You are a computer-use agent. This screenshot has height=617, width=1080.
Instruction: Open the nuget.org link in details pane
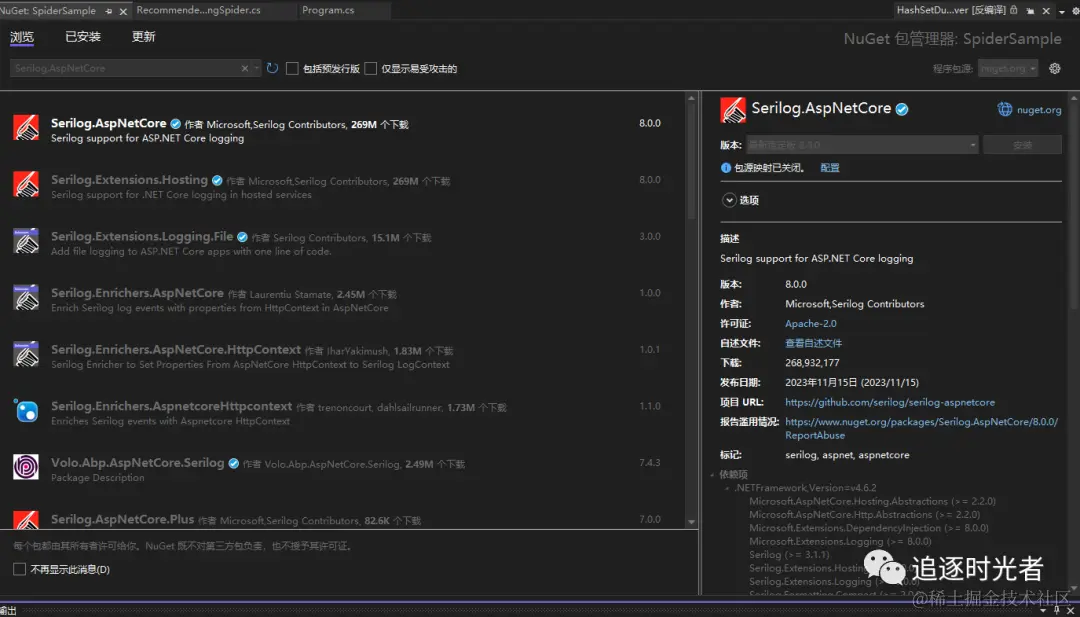pyautogui.click(x=1039, y=109)
